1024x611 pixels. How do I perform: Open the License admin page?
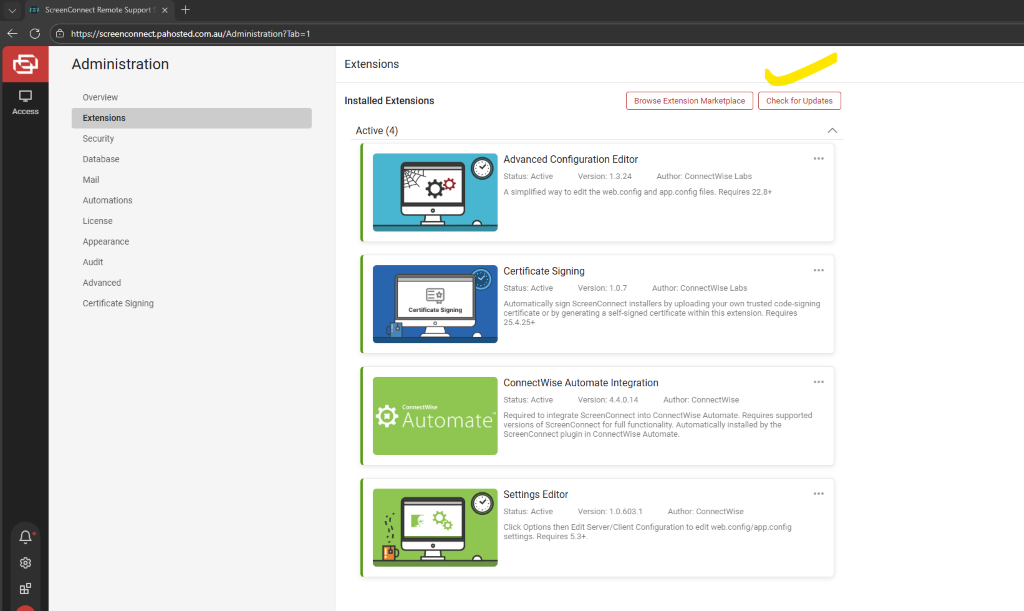tap(97, 221)
